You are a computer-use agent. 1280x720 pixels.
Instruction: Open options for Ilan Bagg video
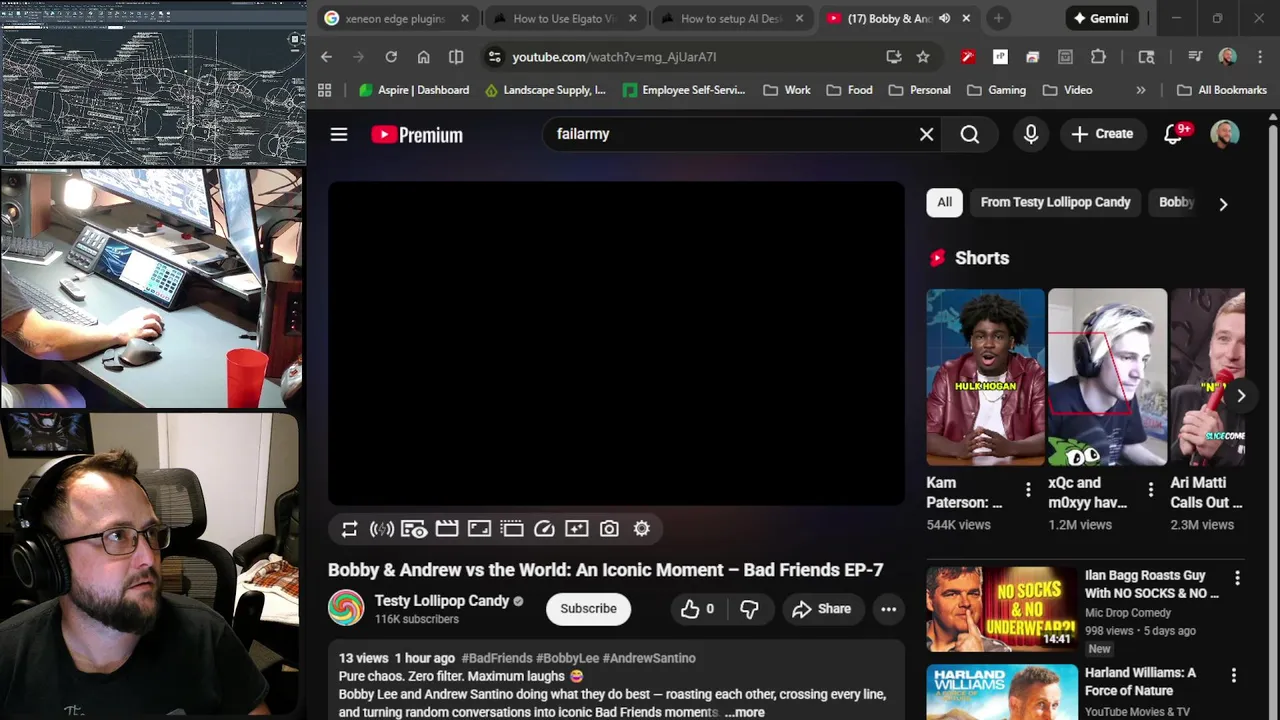pos(1237,578)
